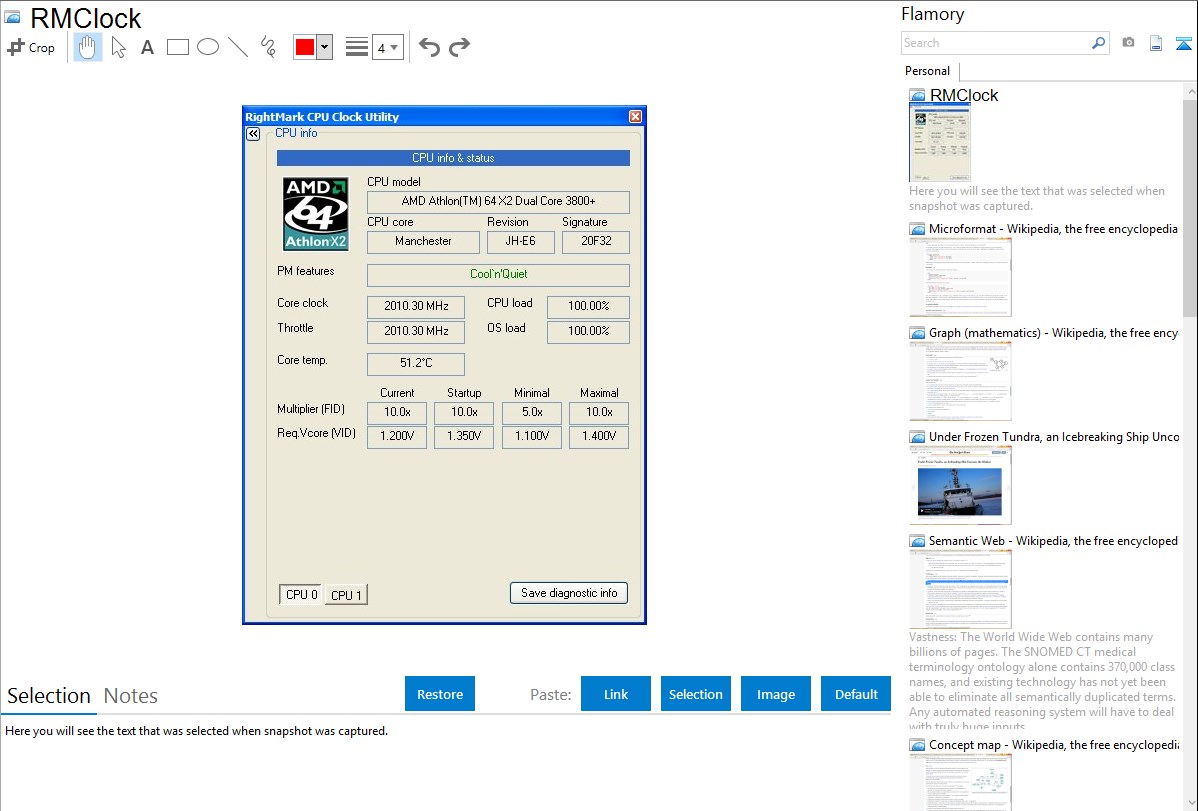
Task: Click the document page icon in Flamory
Action: (x=1156, y=43)
